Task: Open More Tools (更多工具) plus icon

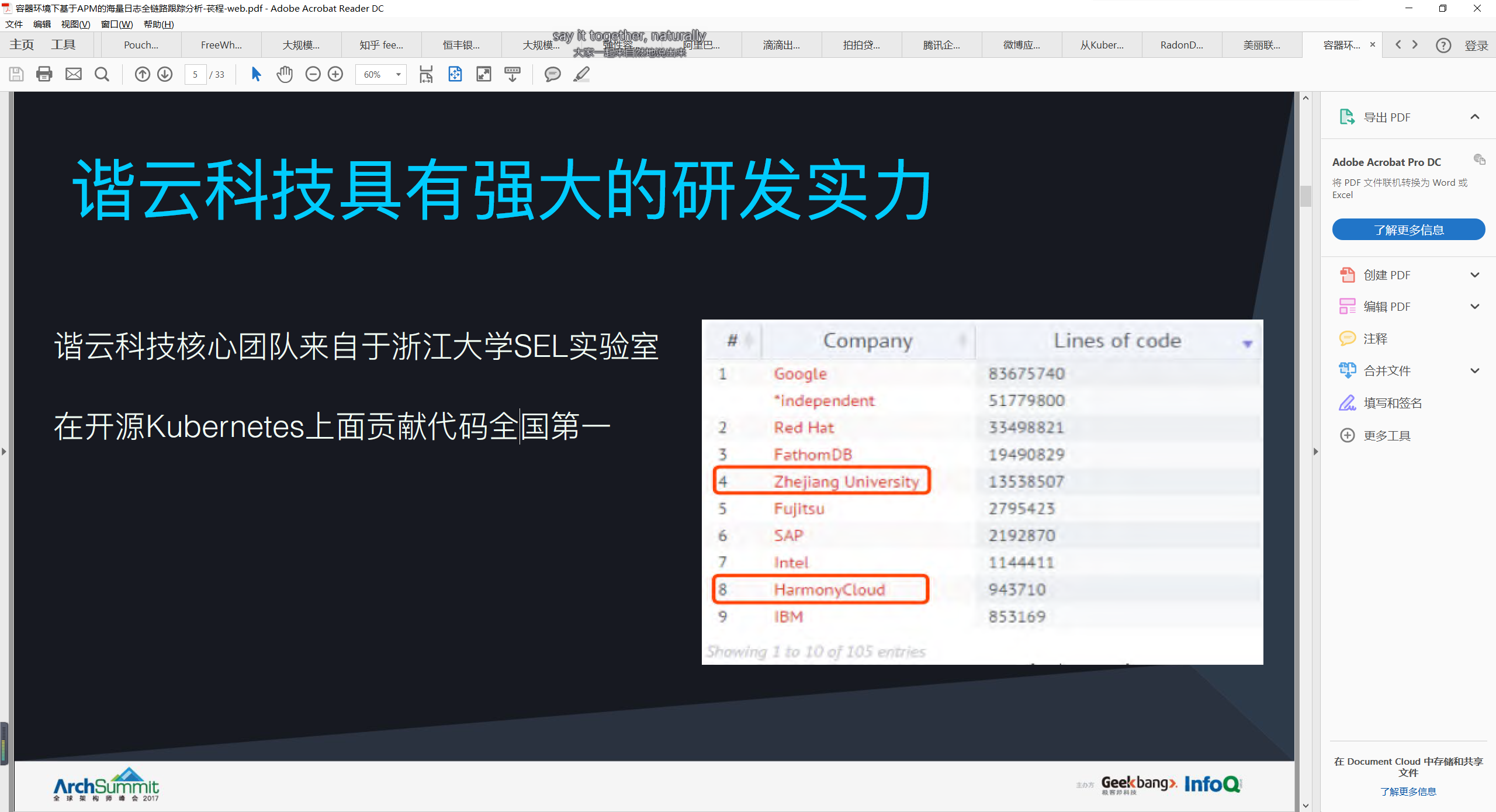Action: pyautogui.click(x=1347, y=435)
